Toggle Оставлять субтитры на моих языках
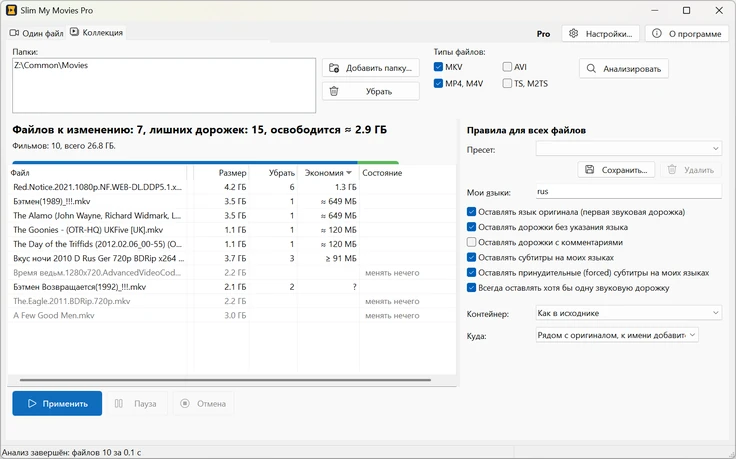Viewport: 736px width, 459px height. [471, 257]
